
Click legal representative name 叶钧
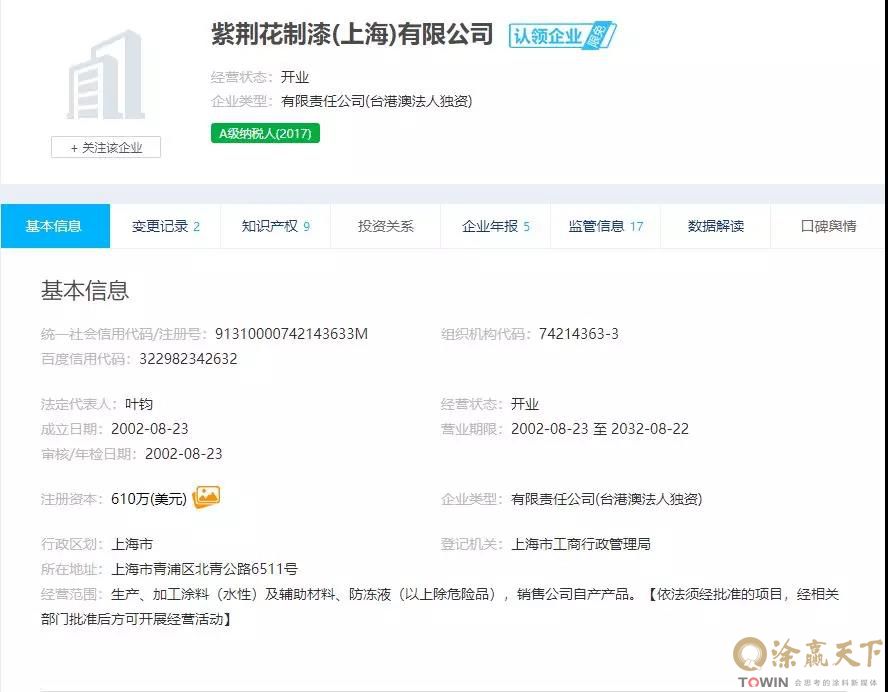pos(139,404)
